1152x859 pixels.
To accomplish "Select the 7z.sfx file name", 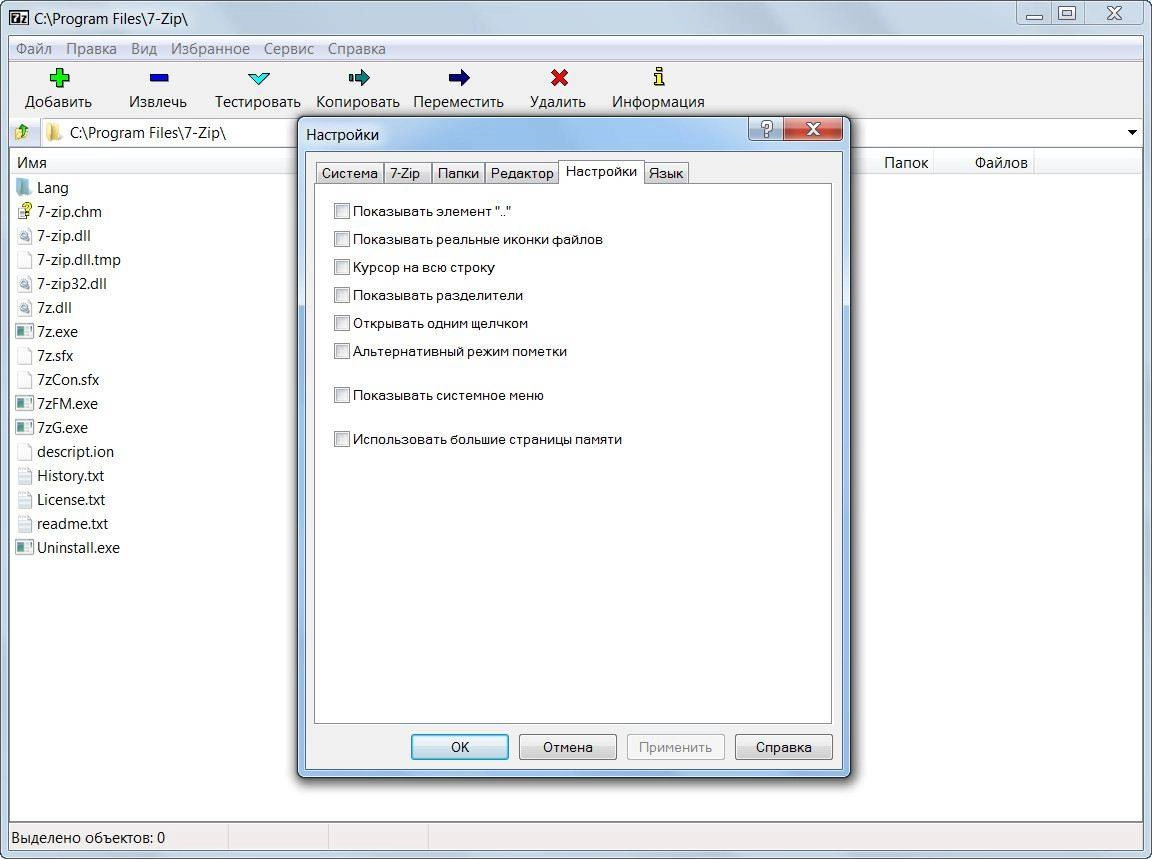I will [x=55, y=356].
